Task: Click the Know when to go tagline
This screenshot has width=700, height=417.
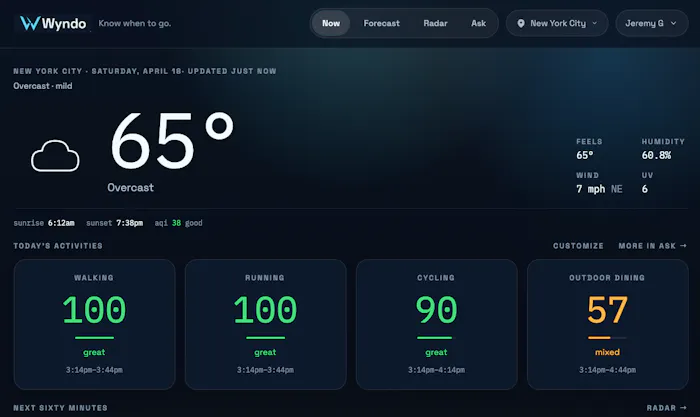Action: [x=135, y=23]
